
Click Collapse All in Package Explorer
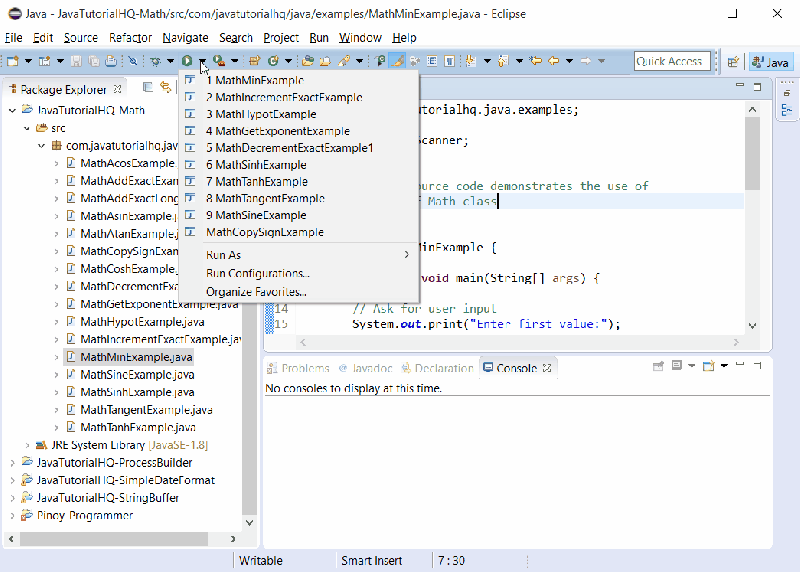(x=148, y=88)
